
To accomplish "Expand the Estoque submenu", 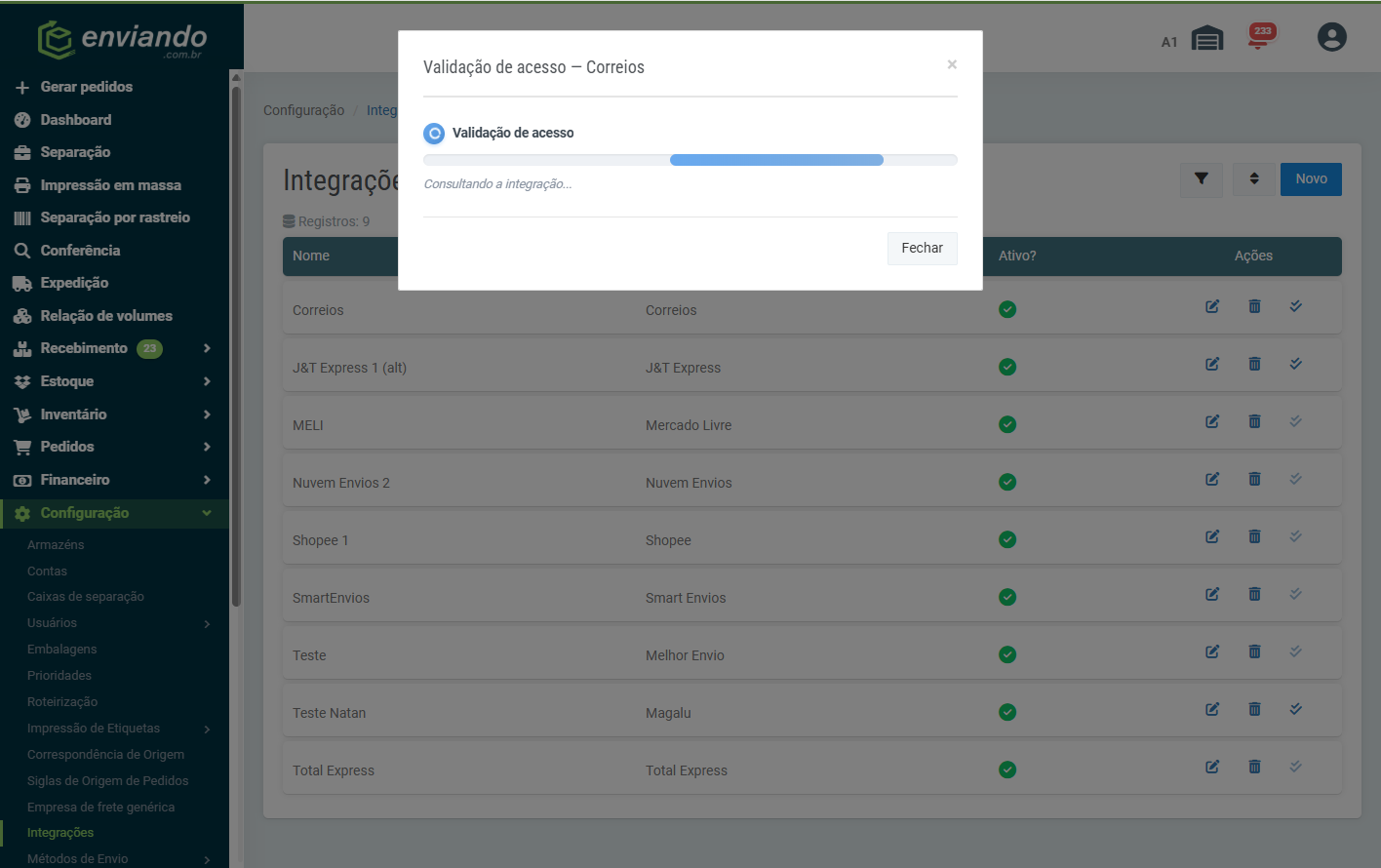I will [x=114, y=381].
